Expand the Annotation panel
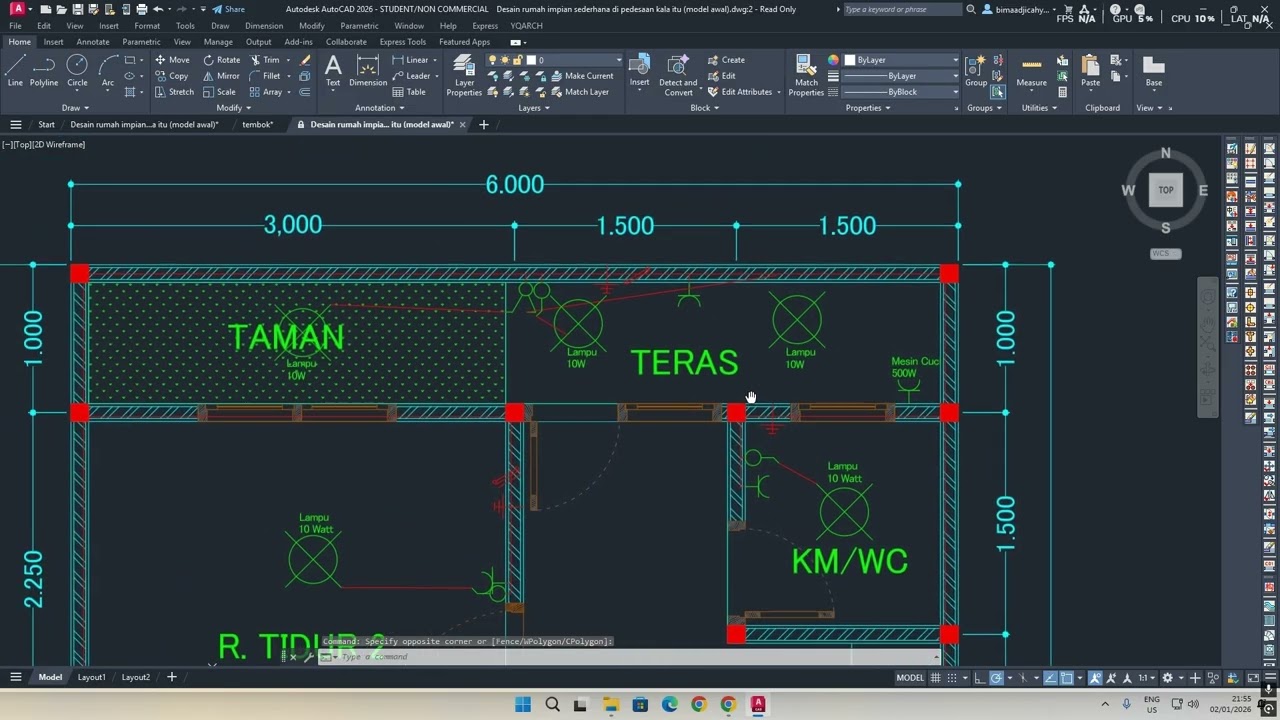1280x720 pixels. coord(380,108)
